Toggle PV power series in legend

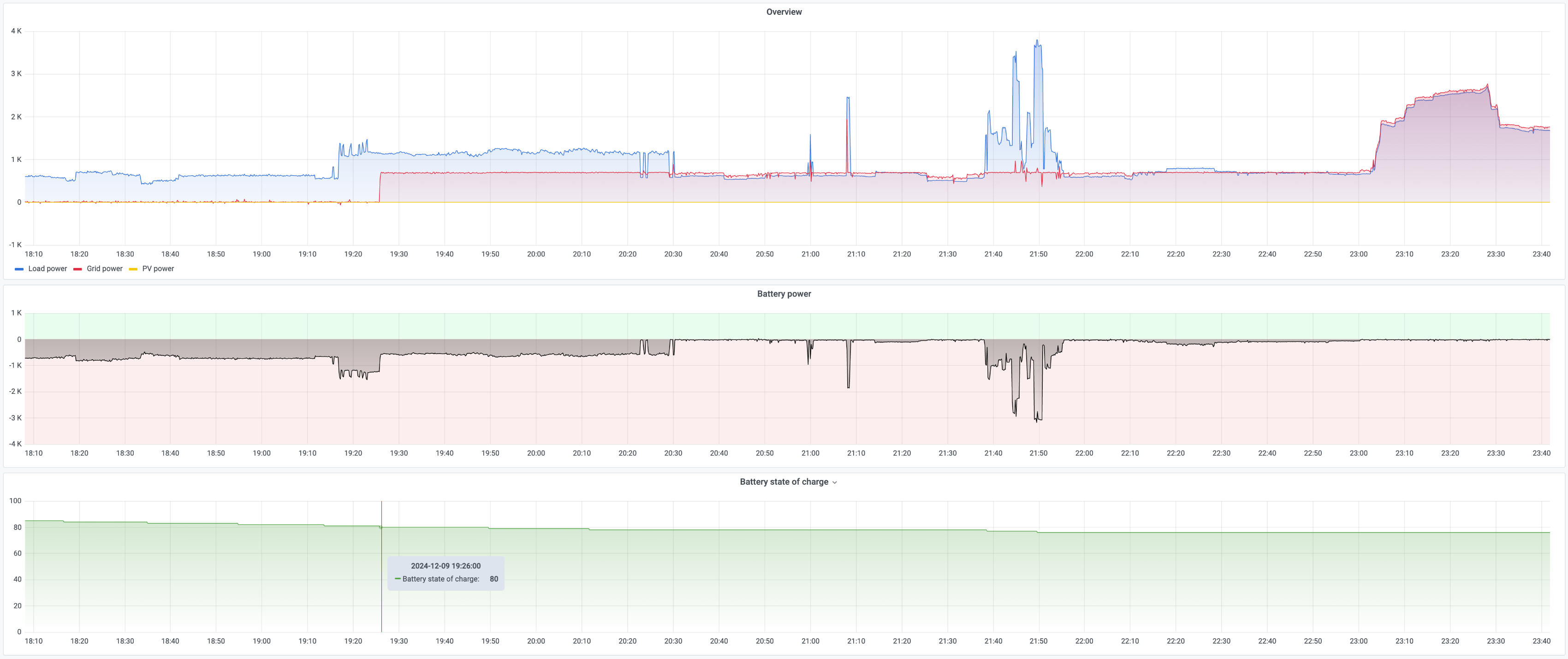click(158, 268)
